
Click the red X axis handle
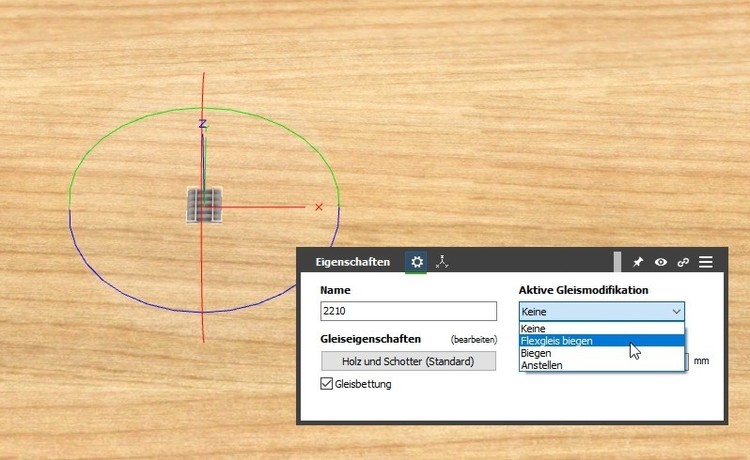pyautogui.click(x=319, y=207)
